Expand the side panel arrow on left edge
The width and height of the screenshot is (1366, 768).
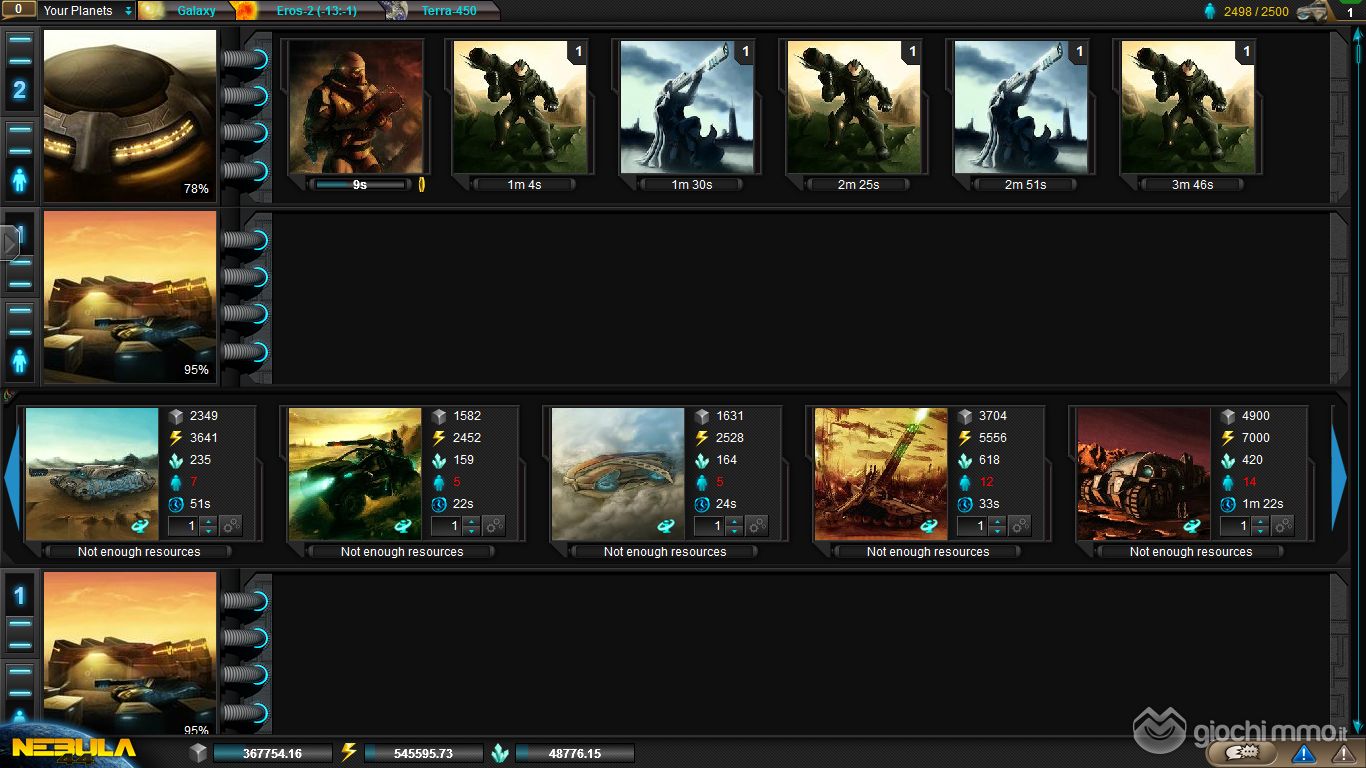pos(10,242)
